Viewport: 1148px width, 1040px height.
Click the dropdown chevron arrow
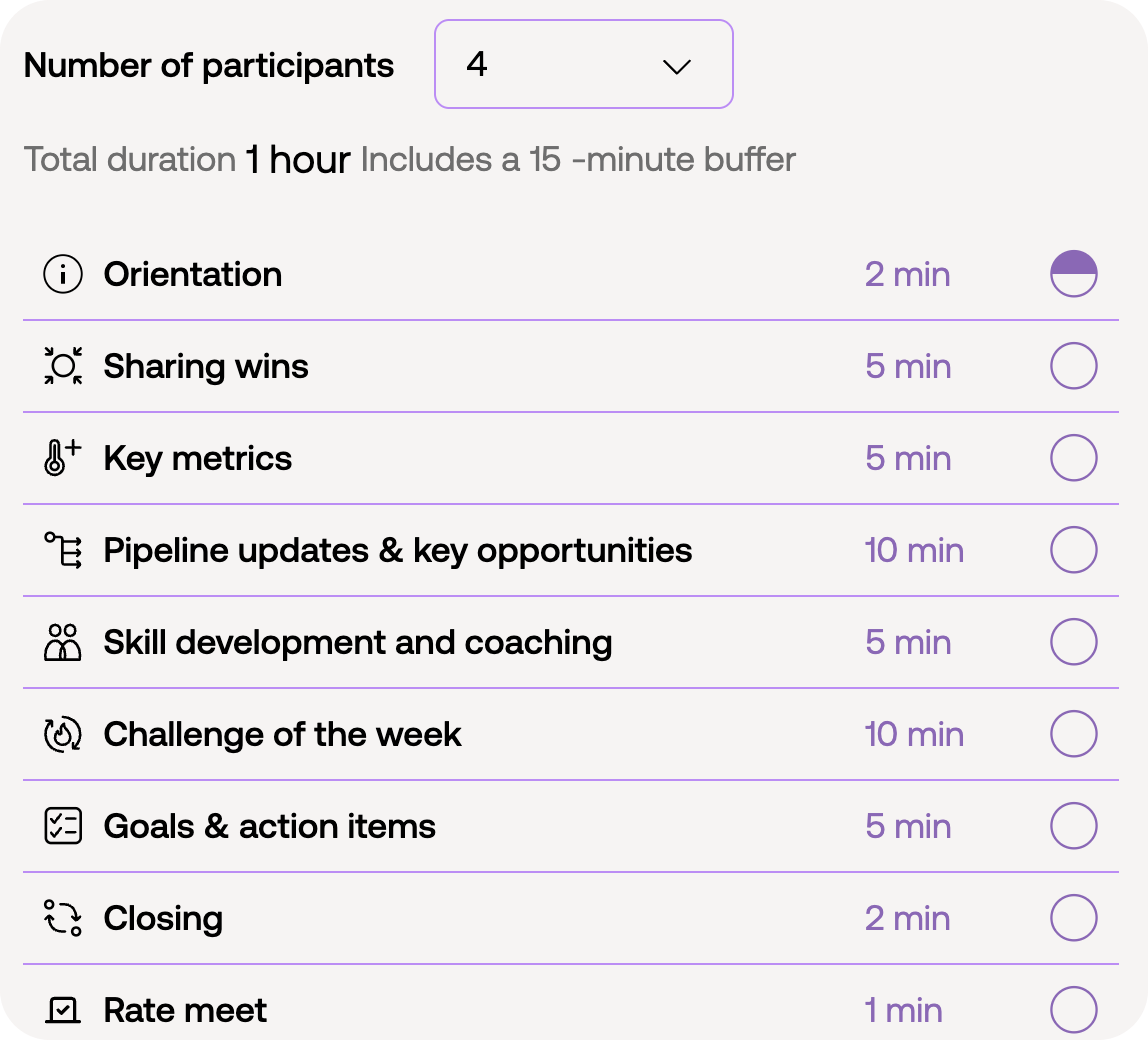point(676,67)
